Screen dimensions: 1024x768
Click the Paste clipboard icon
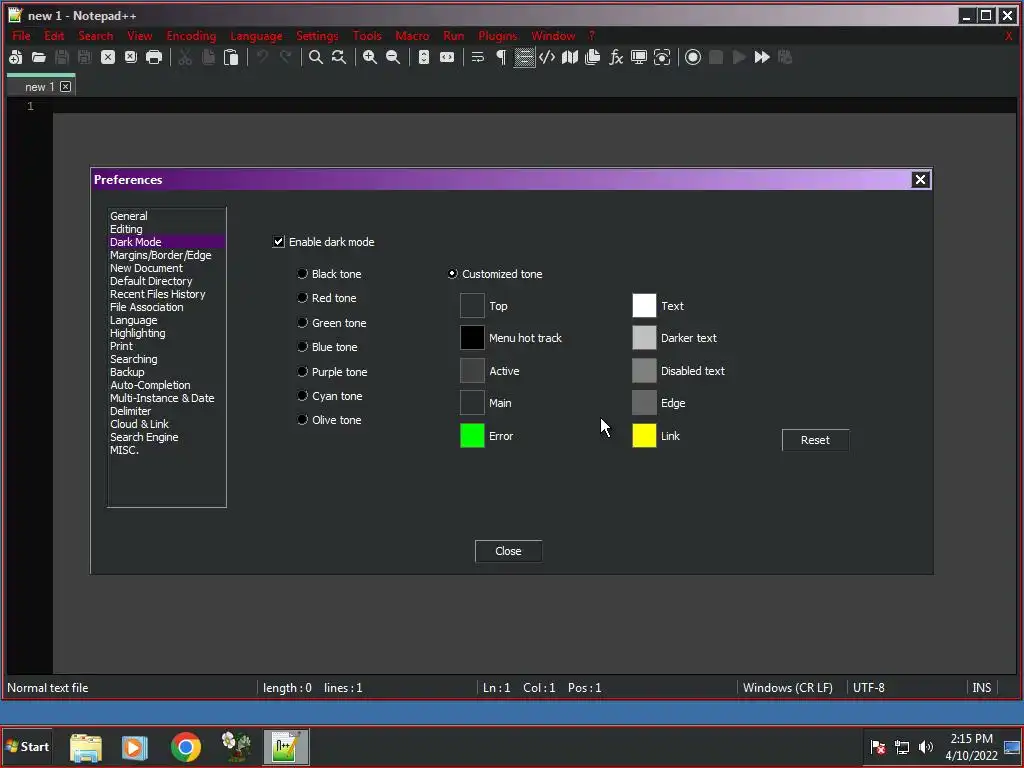click(231, 57)
